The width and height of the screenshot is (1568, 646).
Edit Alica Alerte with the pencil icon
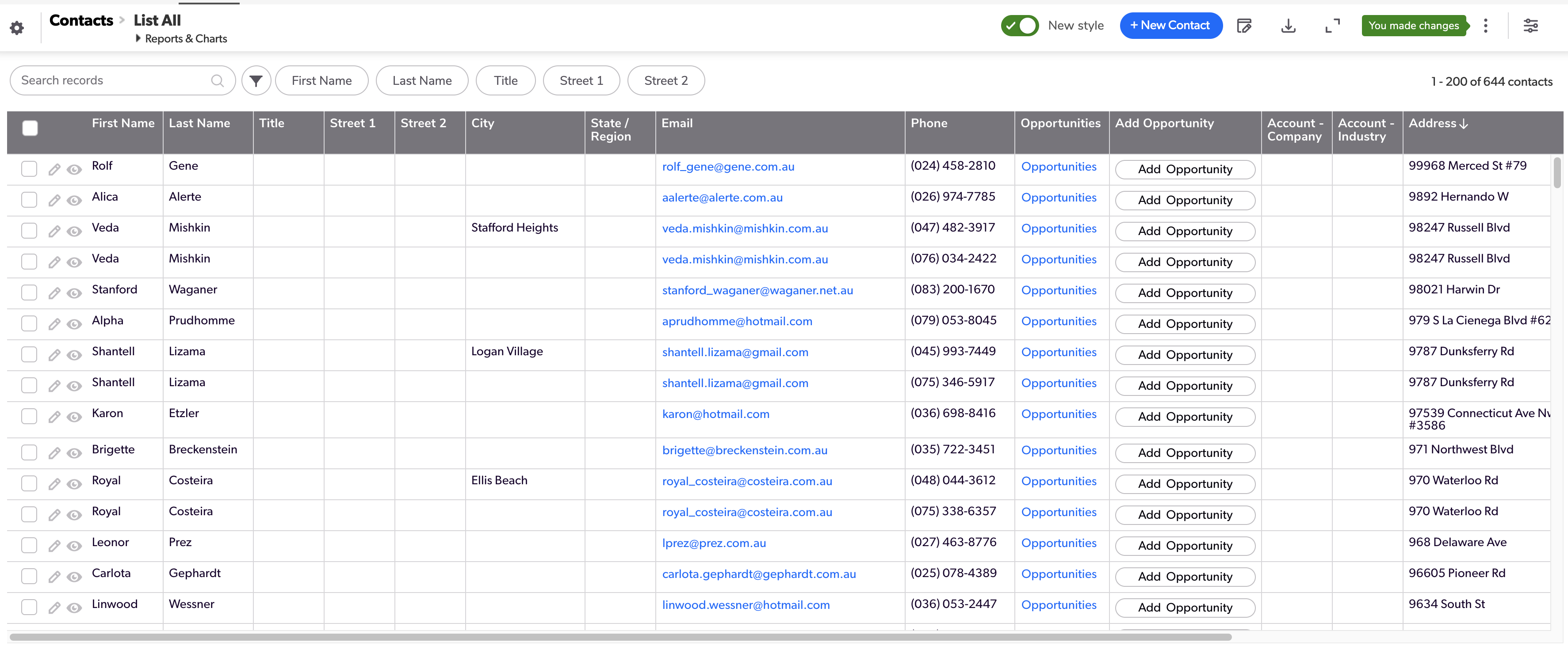point(54,200)
